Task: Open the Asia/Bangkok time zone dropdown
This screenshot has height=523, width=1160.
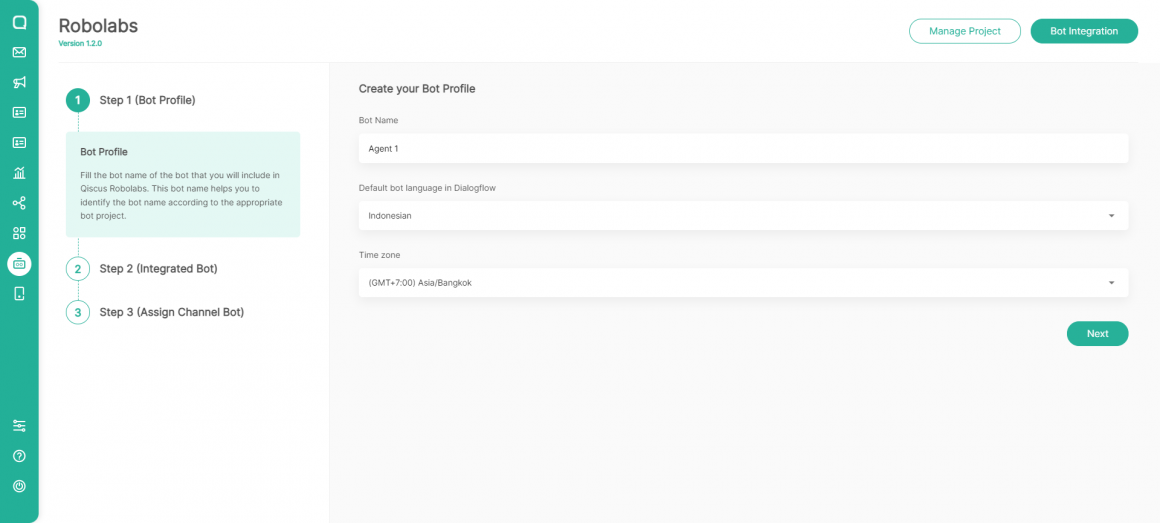Action: (743, 283)
